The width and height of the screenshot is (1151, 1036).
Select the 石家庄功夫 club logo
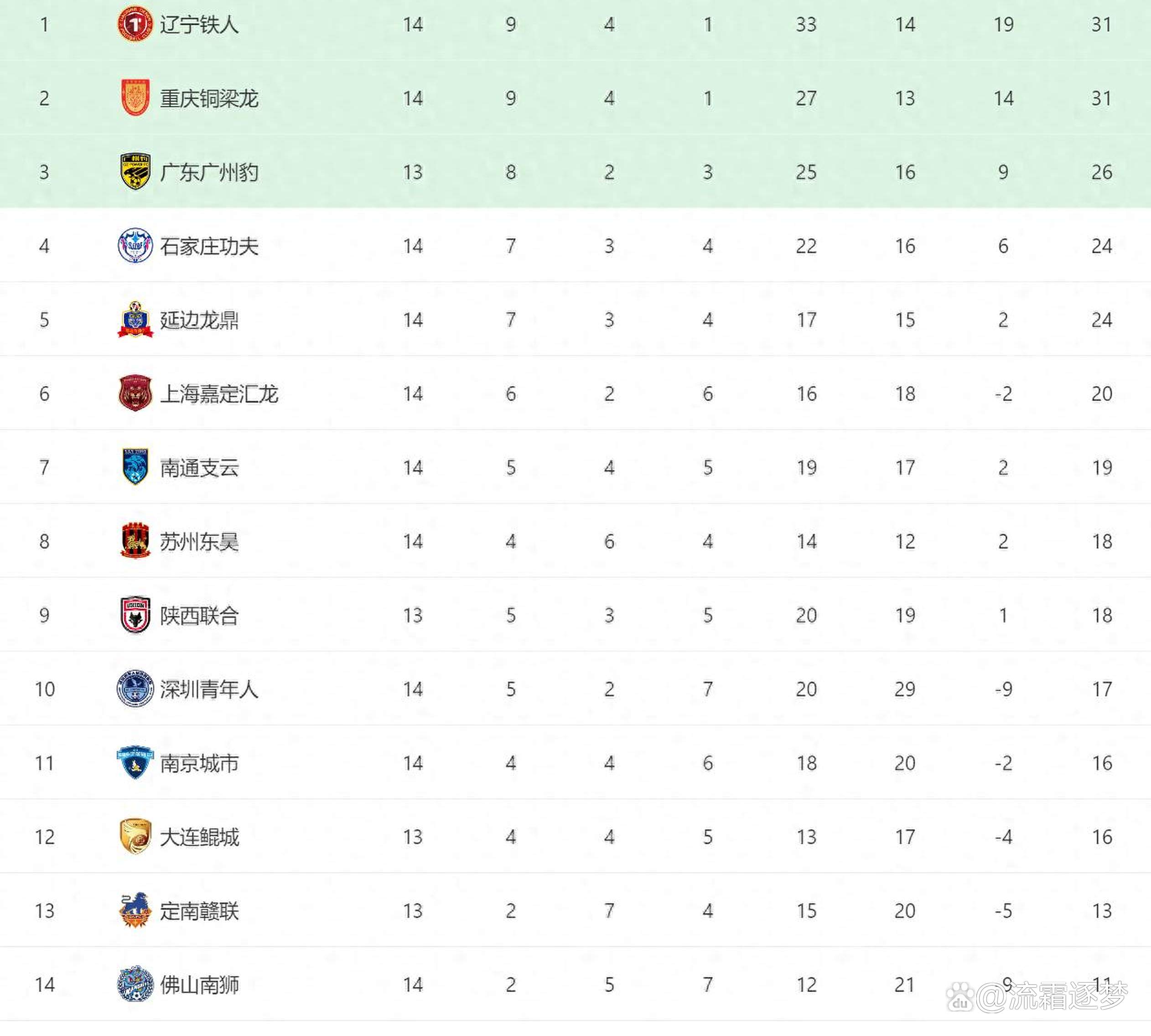(x=135, y=245)
